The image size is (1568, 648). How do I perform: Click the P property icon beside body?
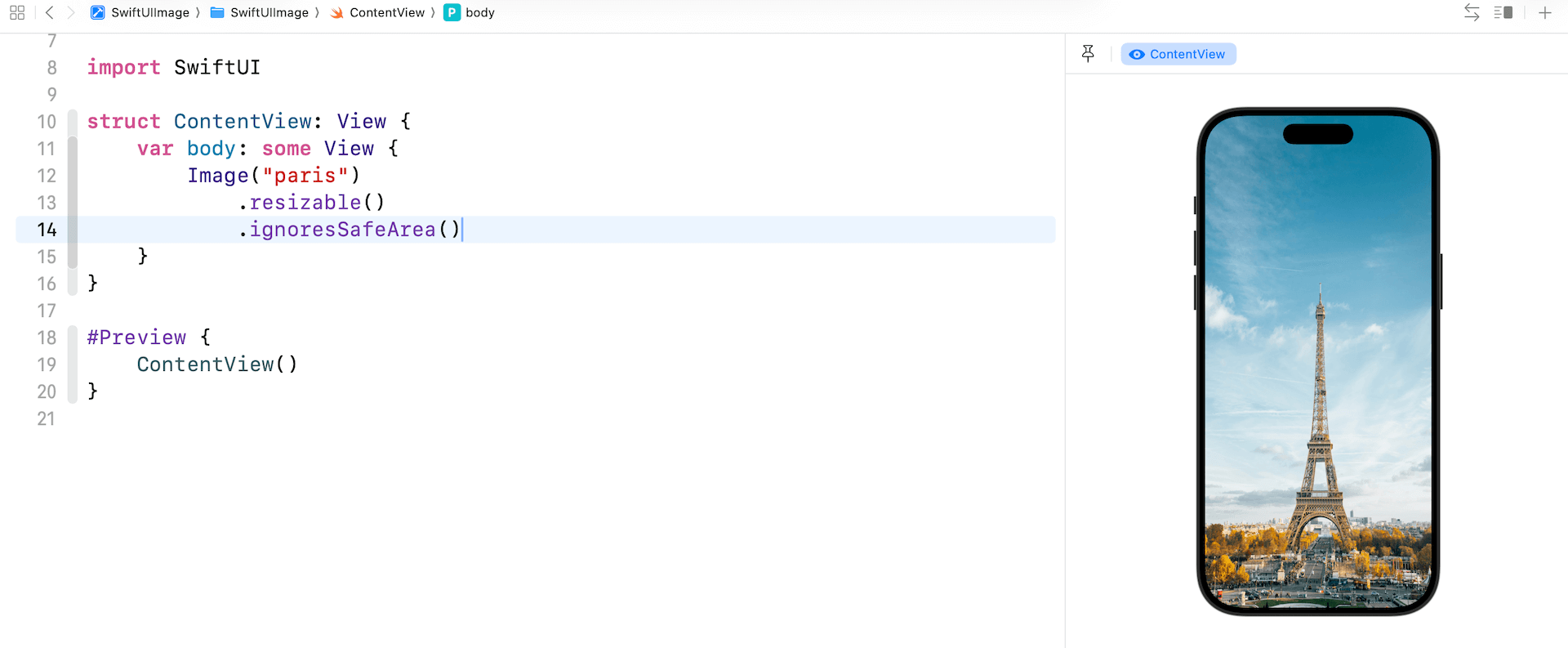452,13
